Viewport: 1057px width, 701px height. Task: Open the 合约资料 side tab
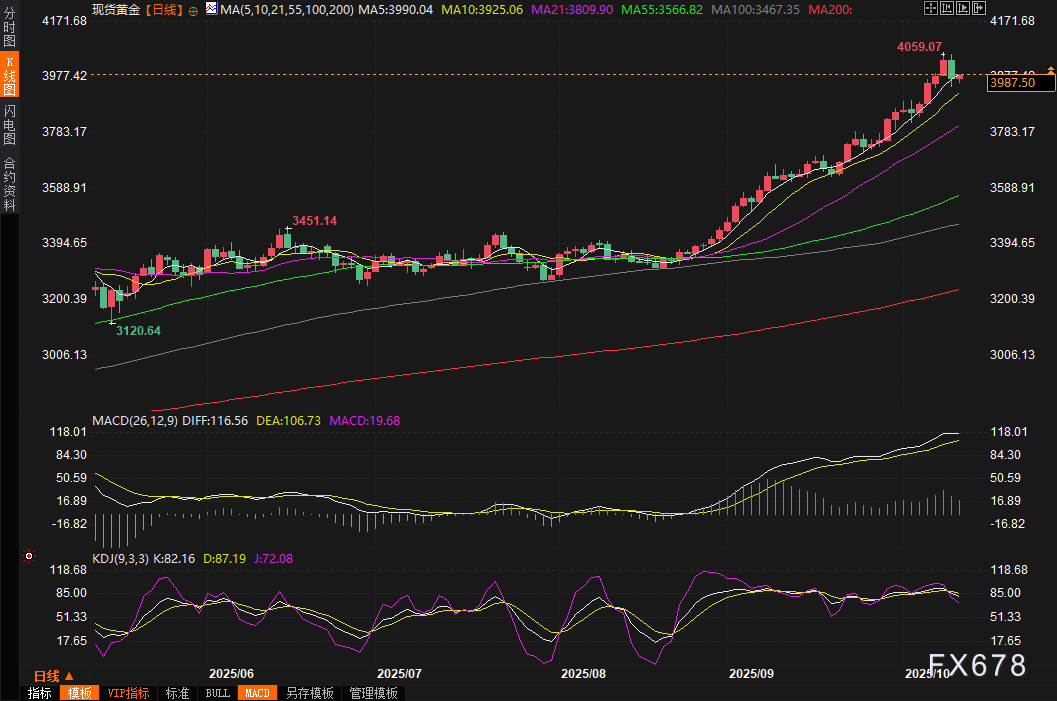(x=9, y=183)
